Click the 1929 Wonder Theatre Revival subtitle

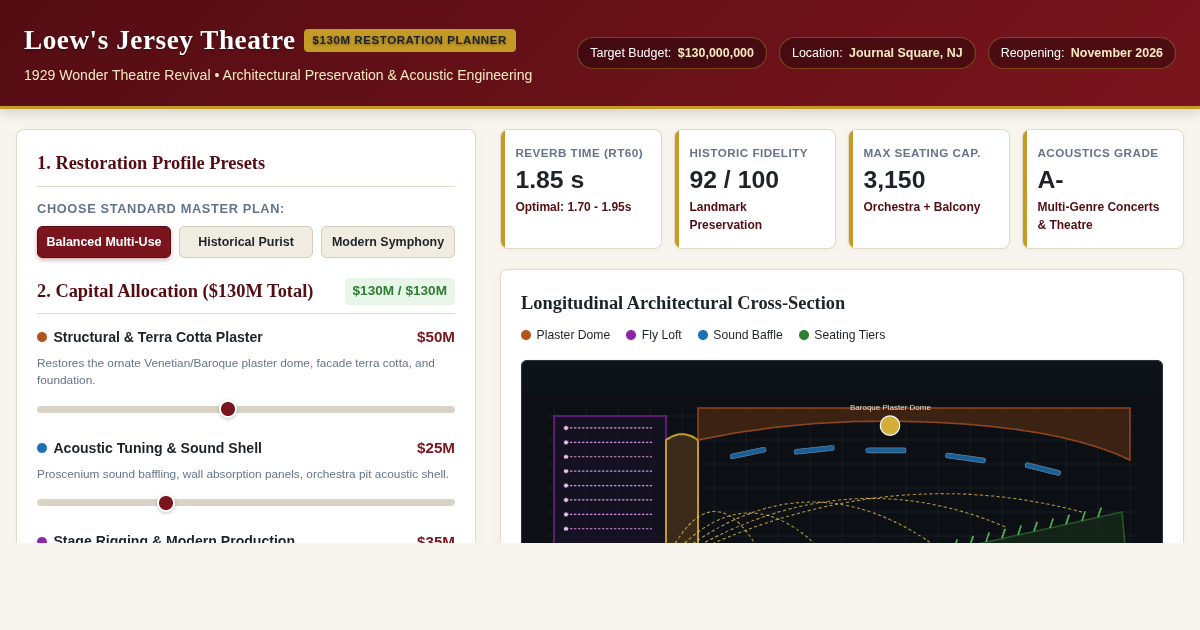pos(278,75)
